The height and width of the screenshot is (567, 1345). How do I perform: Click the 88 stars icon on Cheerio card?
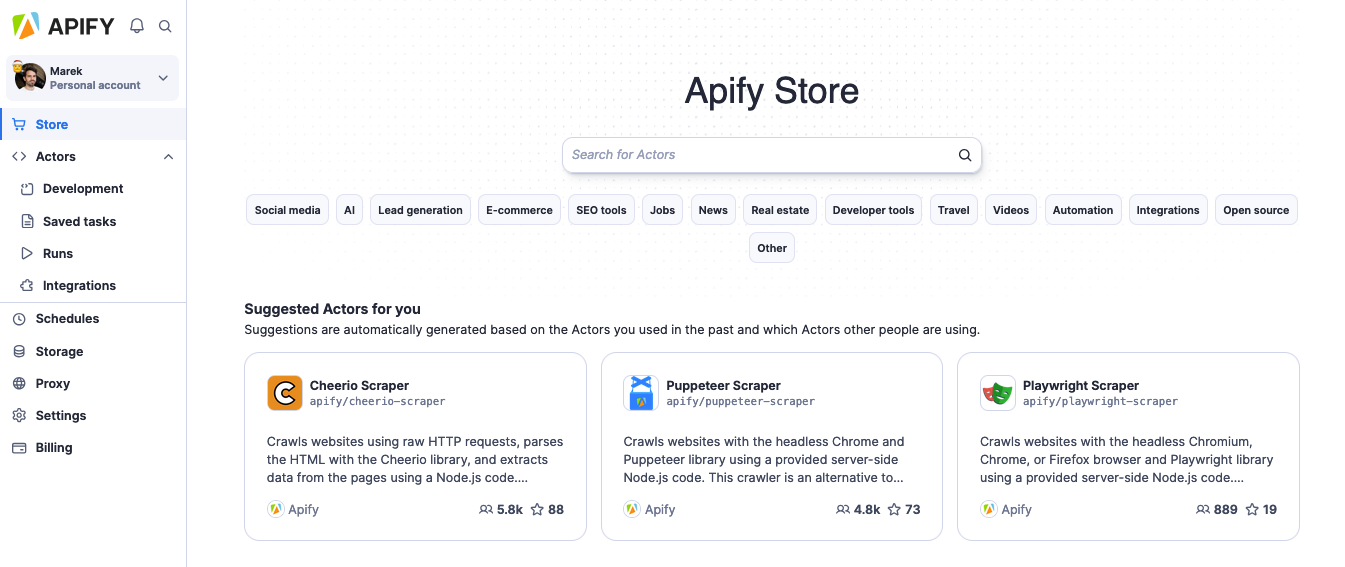(537, 509)
